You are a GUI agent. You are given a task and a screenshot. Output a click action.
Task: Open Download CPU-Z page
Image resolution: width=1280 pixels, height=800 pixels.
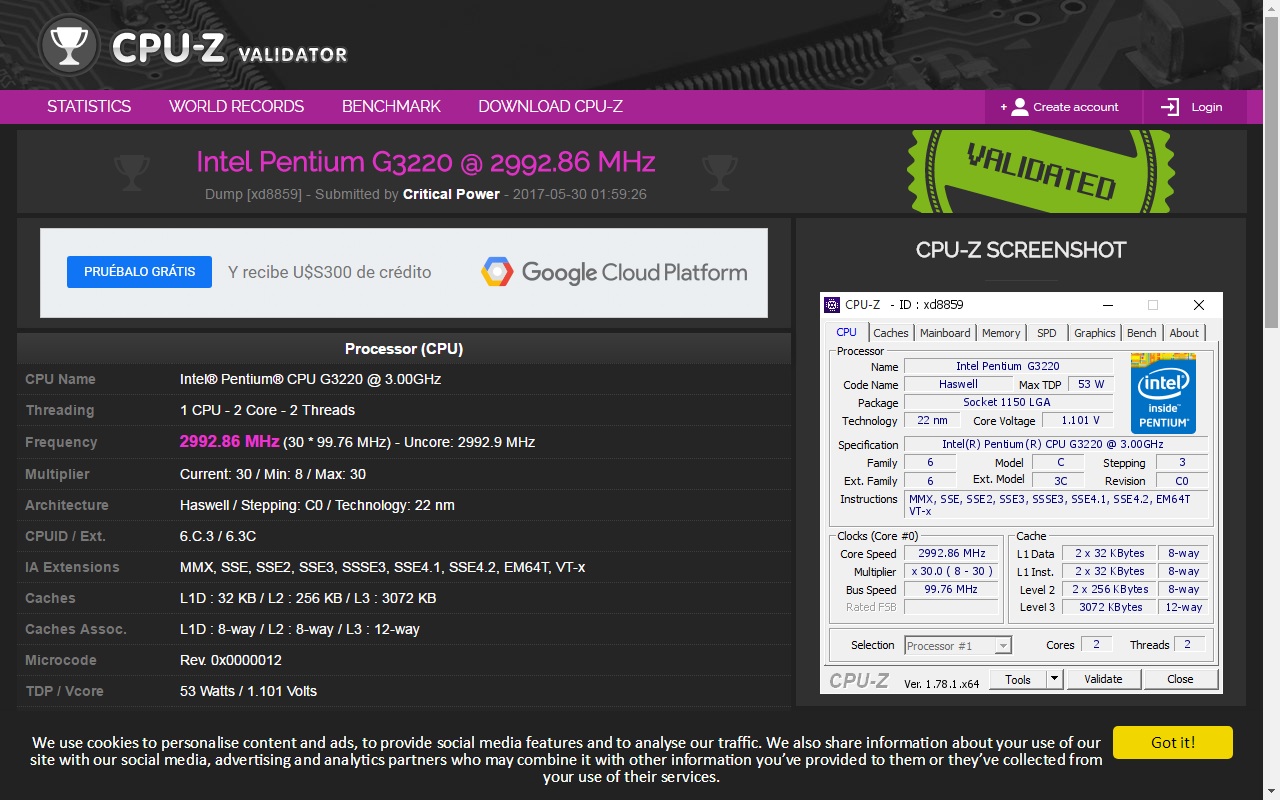tap(550, 107)
